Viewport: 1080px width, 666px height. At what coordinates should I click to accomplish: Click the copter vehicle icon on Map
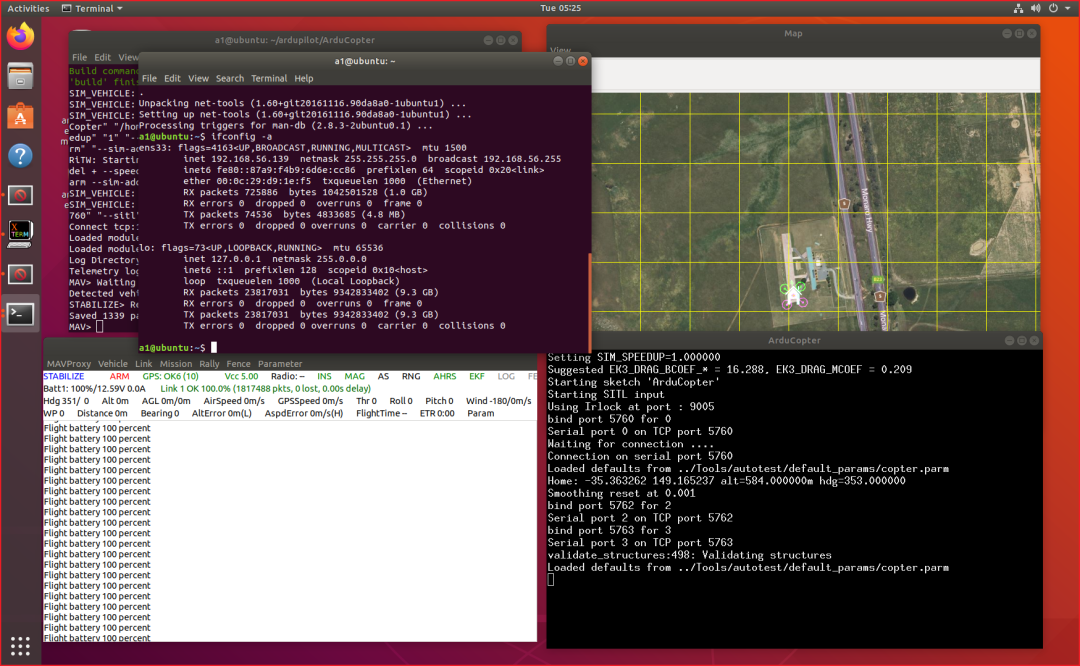793,295
